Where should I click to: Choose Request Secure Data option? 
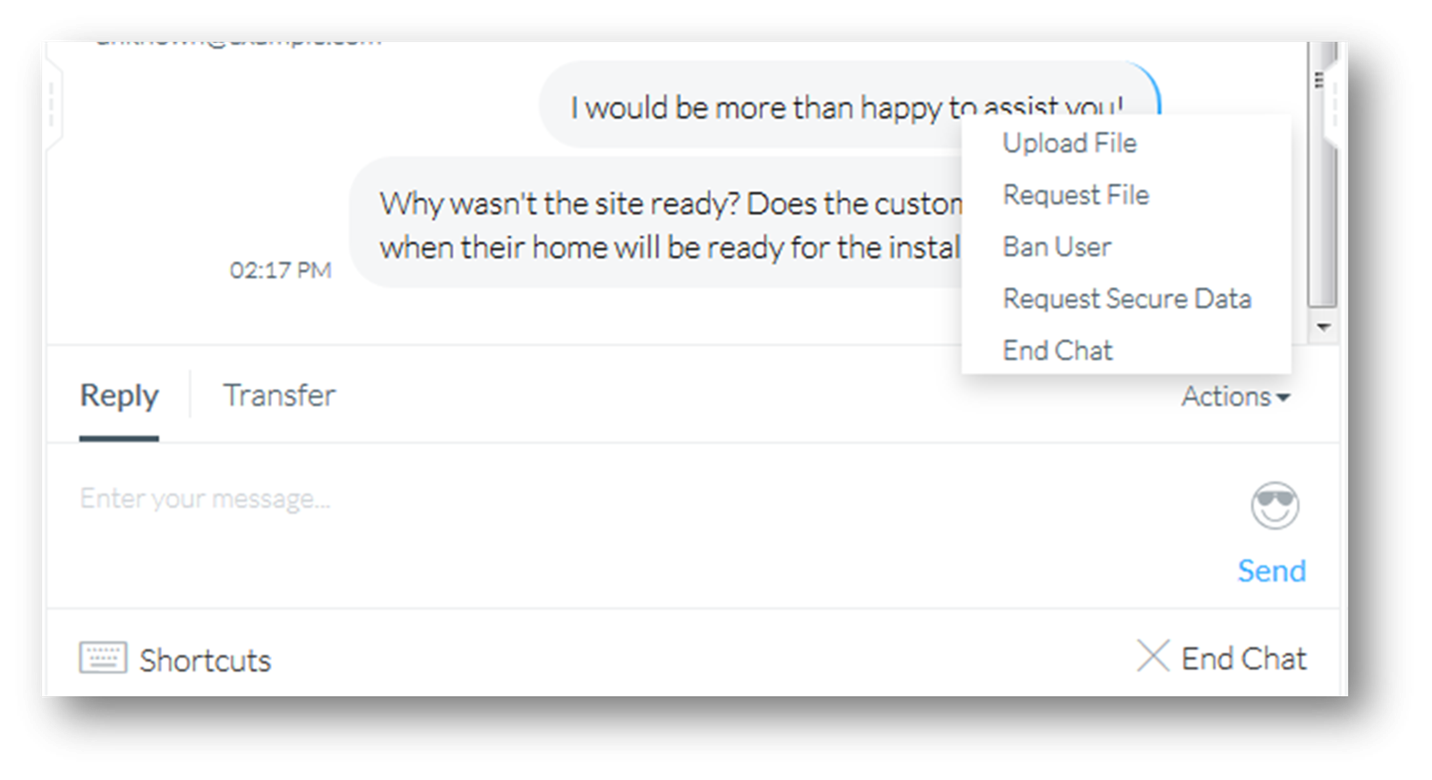[1127, 299]
